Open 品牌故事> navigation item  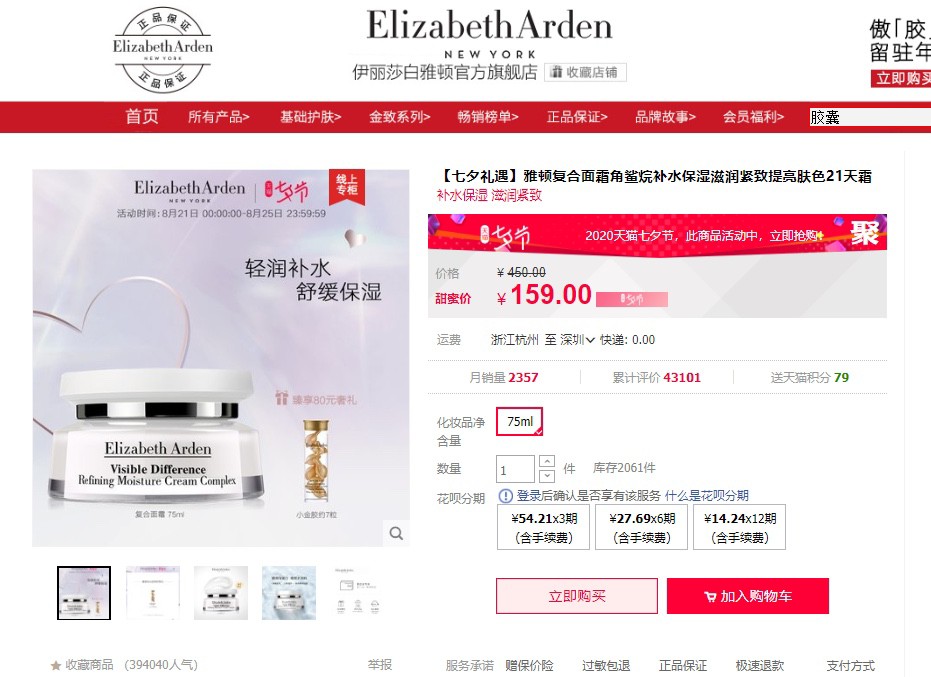tap(665, 117)
